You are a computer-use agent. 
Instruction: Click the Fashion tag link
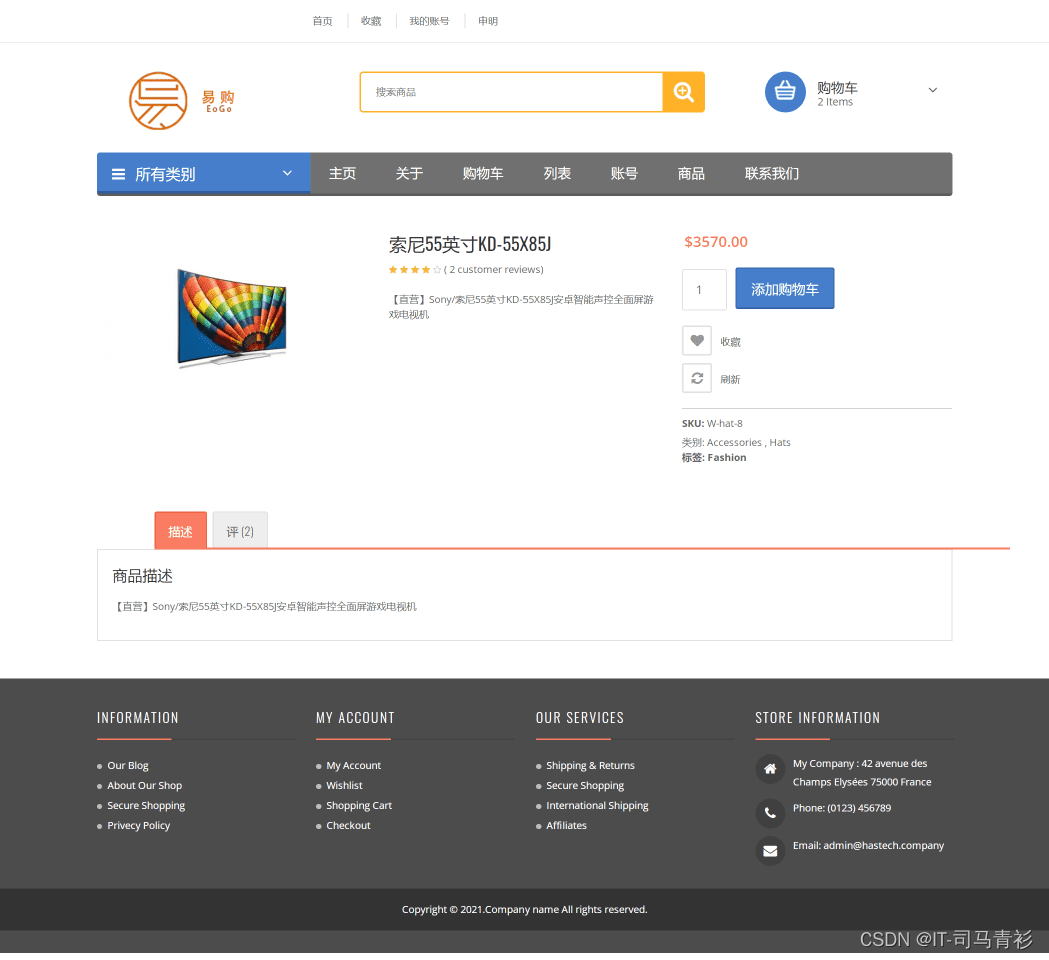click(x=727, y=458)
